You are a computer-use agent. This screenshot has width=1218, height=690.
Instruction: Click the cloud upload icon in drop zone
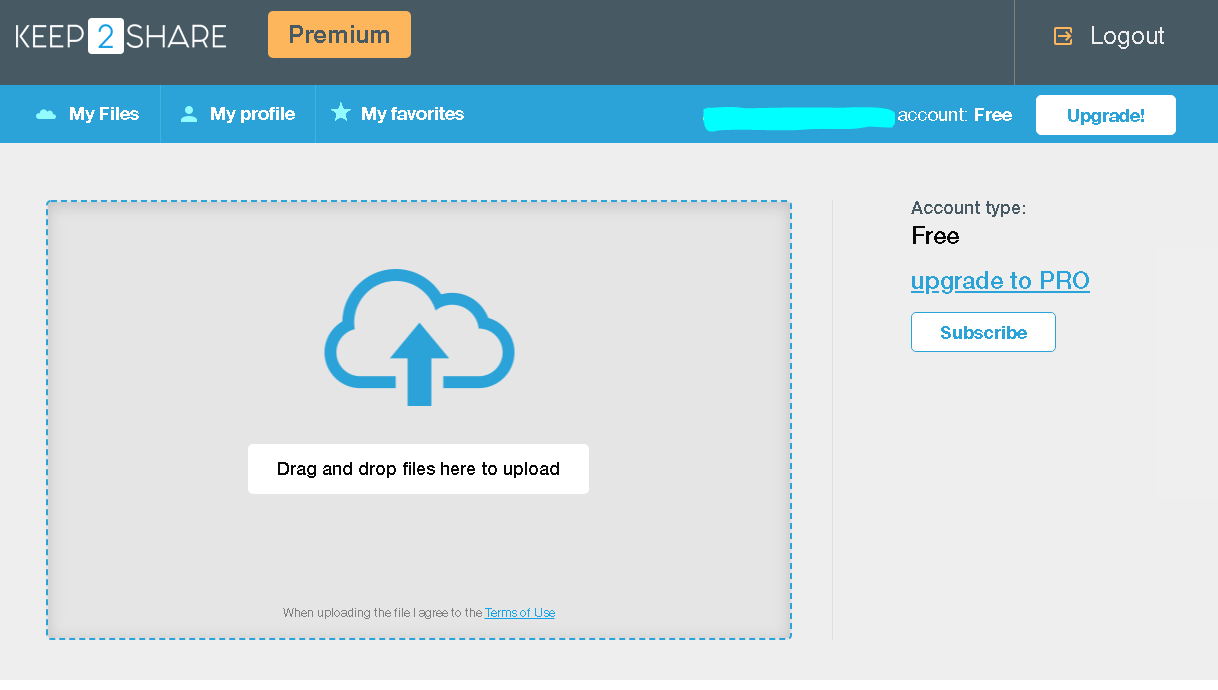(418, 335)
